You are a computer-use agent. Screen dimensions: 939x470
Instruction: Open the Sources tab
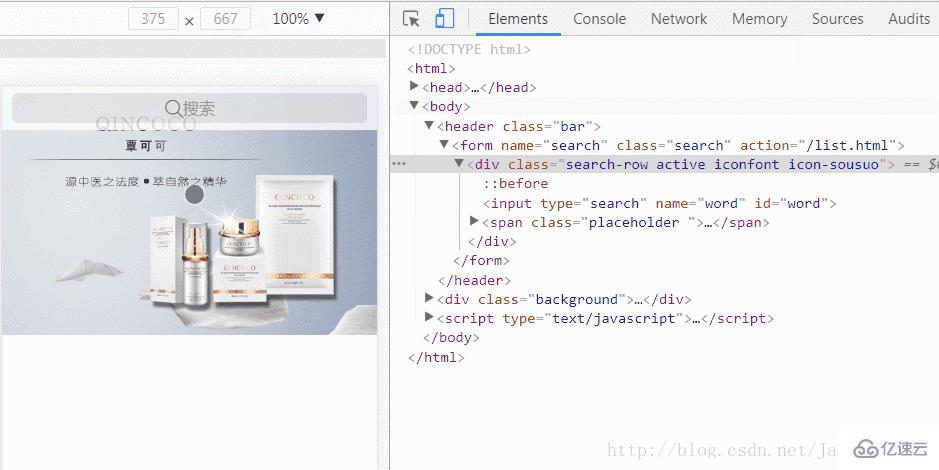click(837, 19)
